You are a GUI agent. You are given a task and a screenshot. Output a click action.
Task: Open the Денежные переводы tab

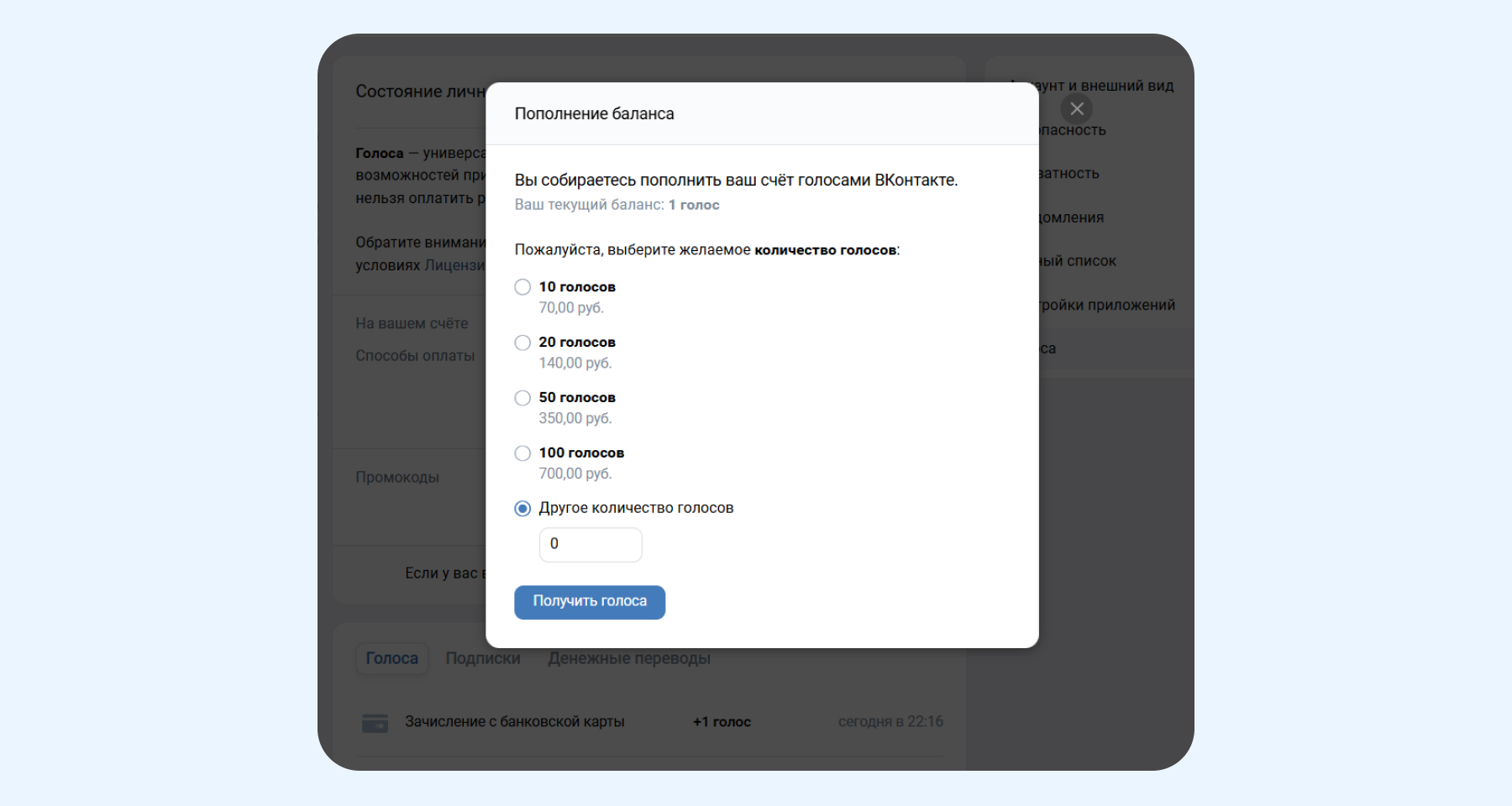coord(629,659)
